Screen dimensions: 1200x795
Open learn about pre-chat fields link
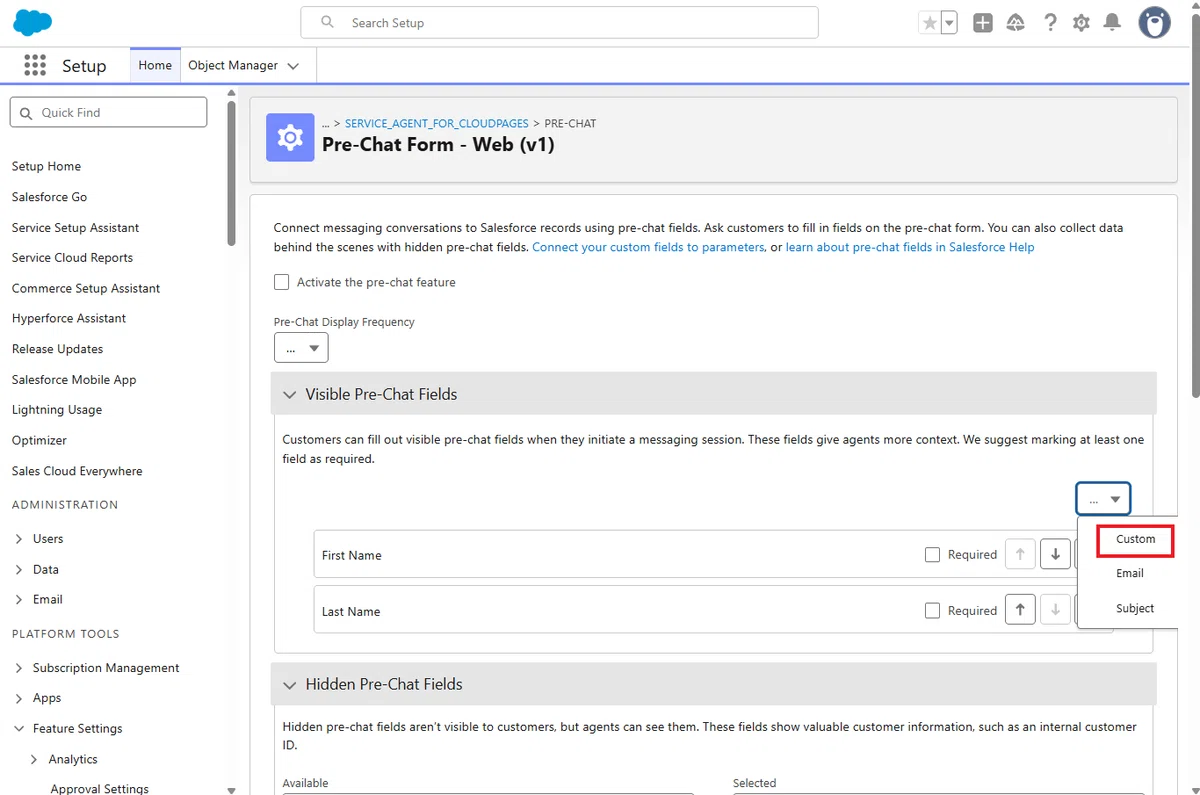coord(910,247)
